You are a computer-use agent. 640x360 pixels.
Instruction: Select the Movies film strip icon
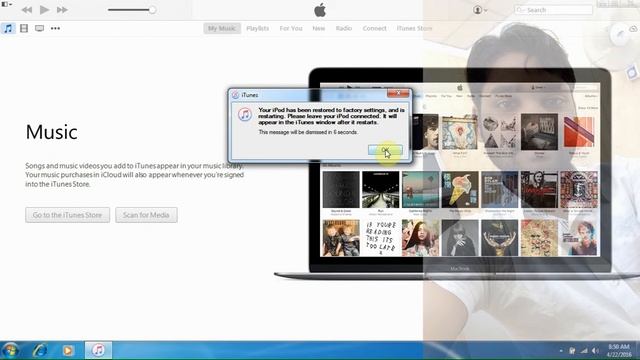coord(24,28)
